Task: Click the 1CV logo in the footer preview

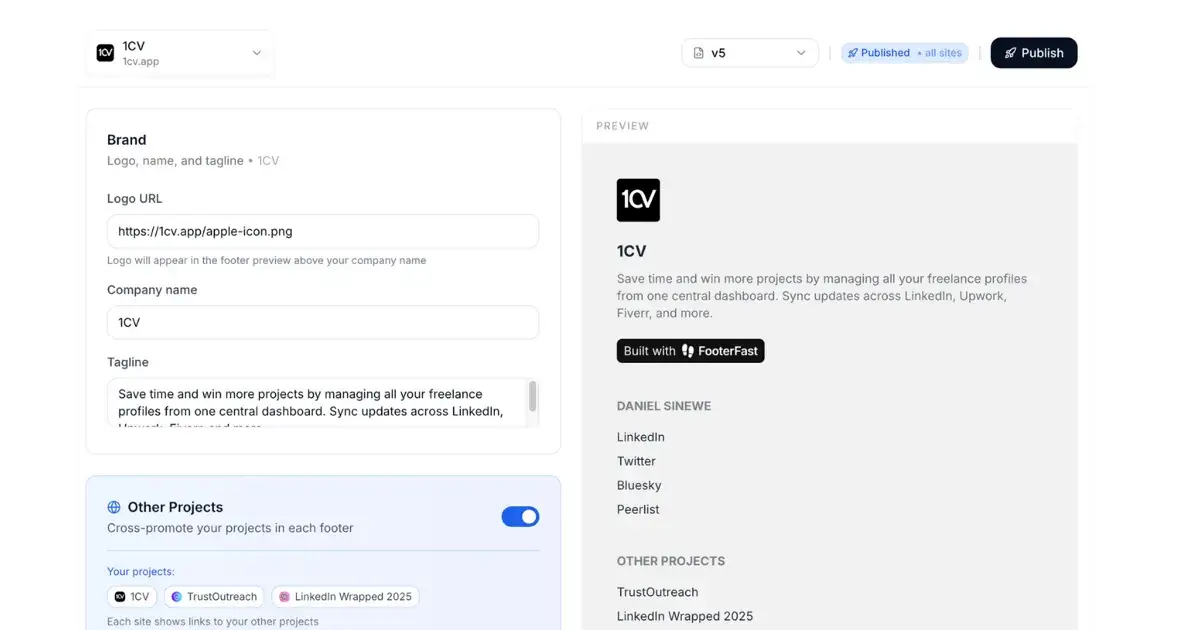Action: (x=638, y=200)
